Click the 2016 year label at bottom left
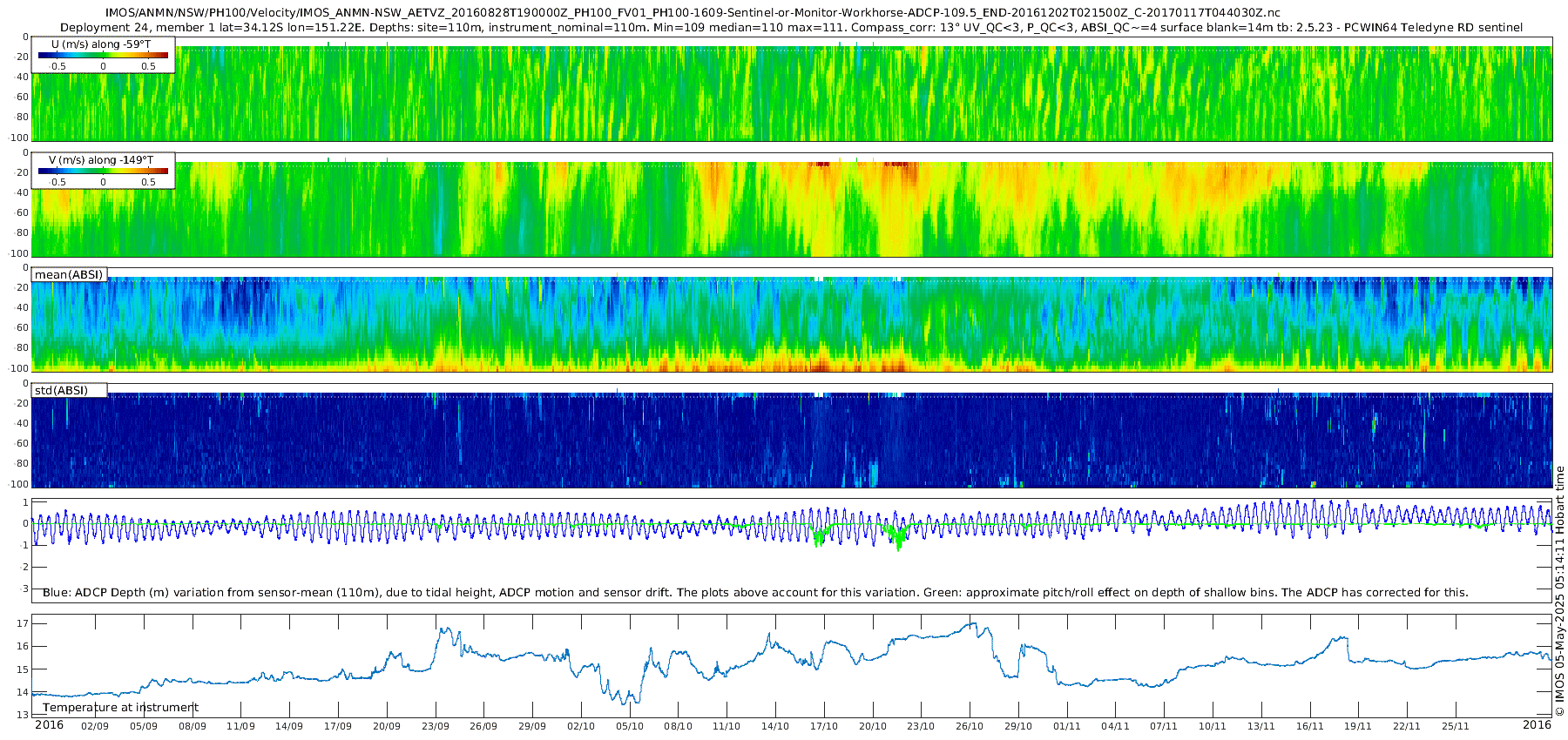 coord(49,725)
